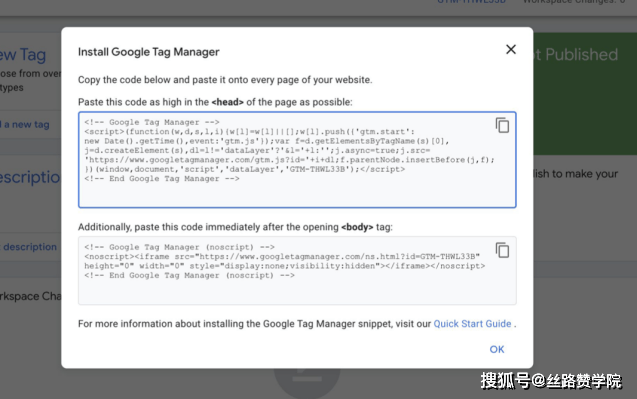Copy the body noscript code snippet
Image resolution: width=637 pixels, height=399 pixels.
coord(502,250)
